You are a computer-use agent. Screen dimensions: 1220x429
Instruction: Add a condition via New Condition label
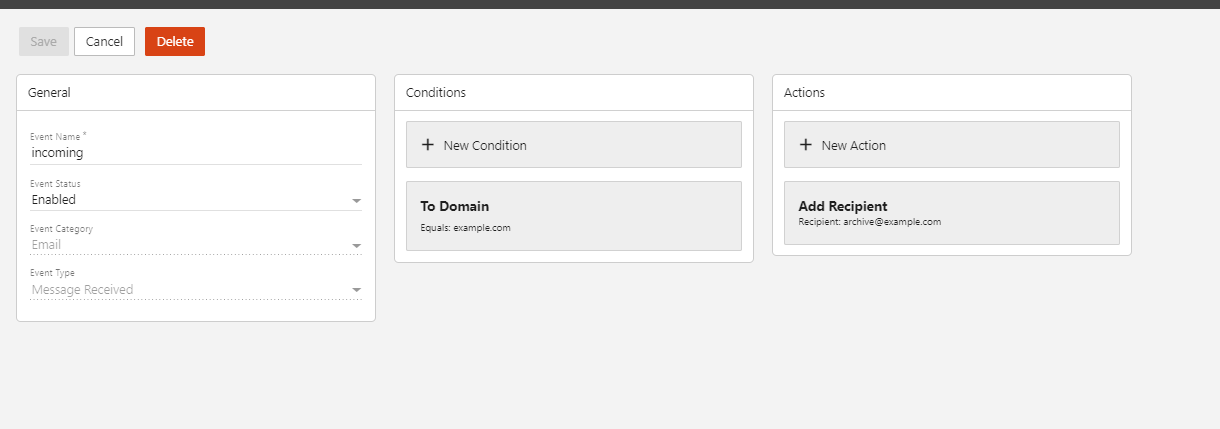pyautogui.click(x=485, y=145)
